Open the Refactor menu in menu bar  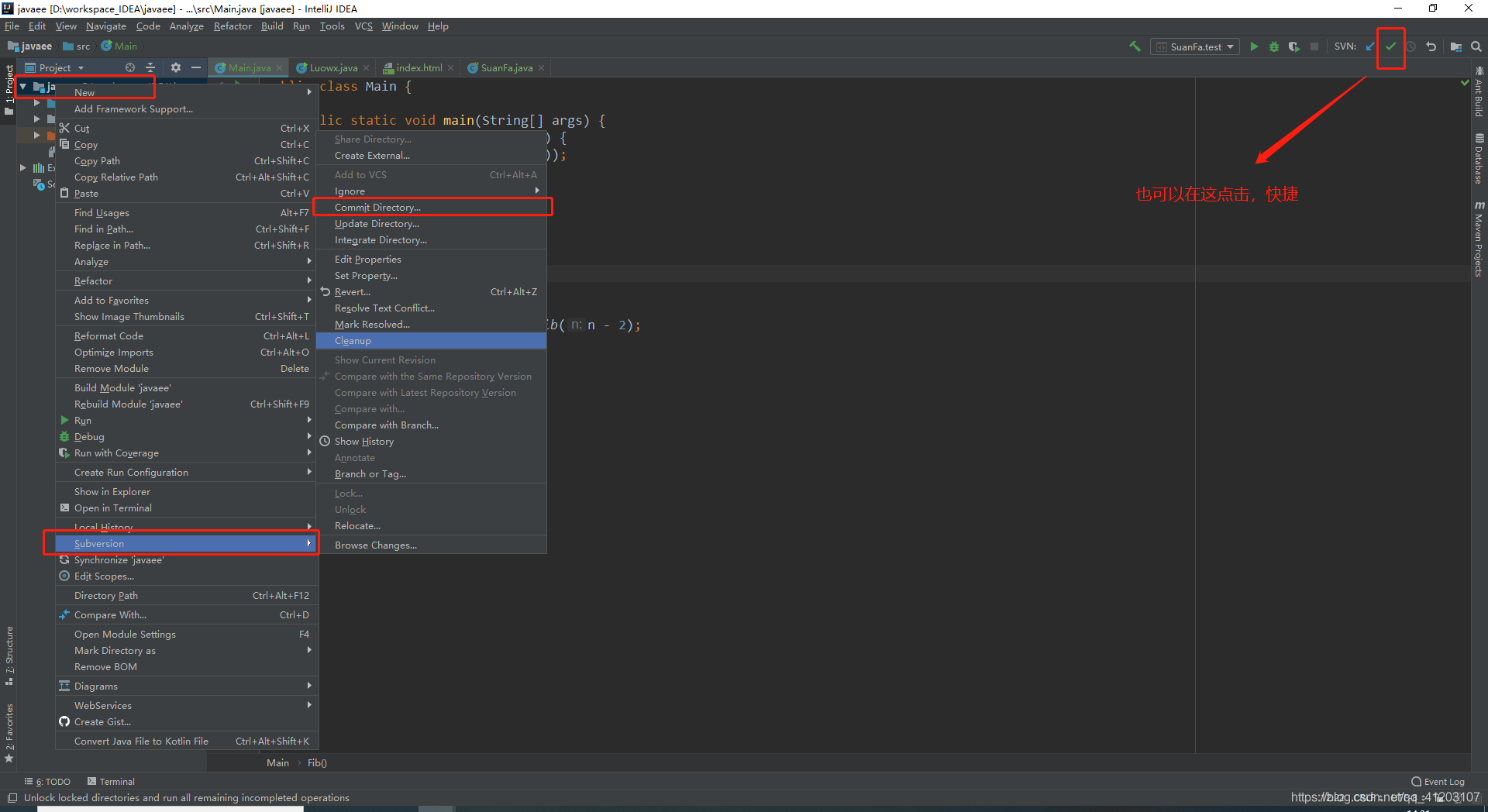232,26
